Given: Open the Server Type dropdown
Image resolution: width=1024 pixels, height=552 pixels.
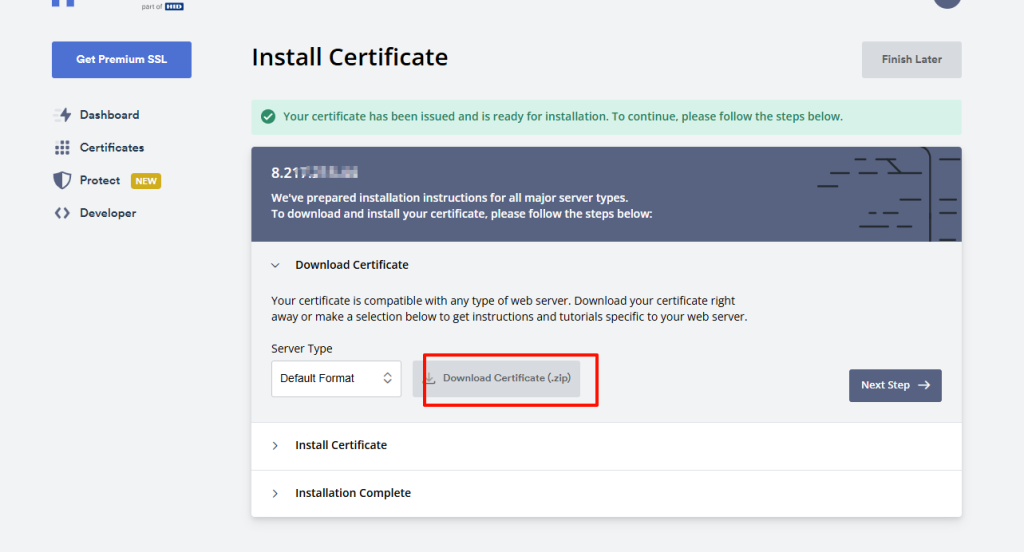Looking at the screenshot, I should (336, 379).
